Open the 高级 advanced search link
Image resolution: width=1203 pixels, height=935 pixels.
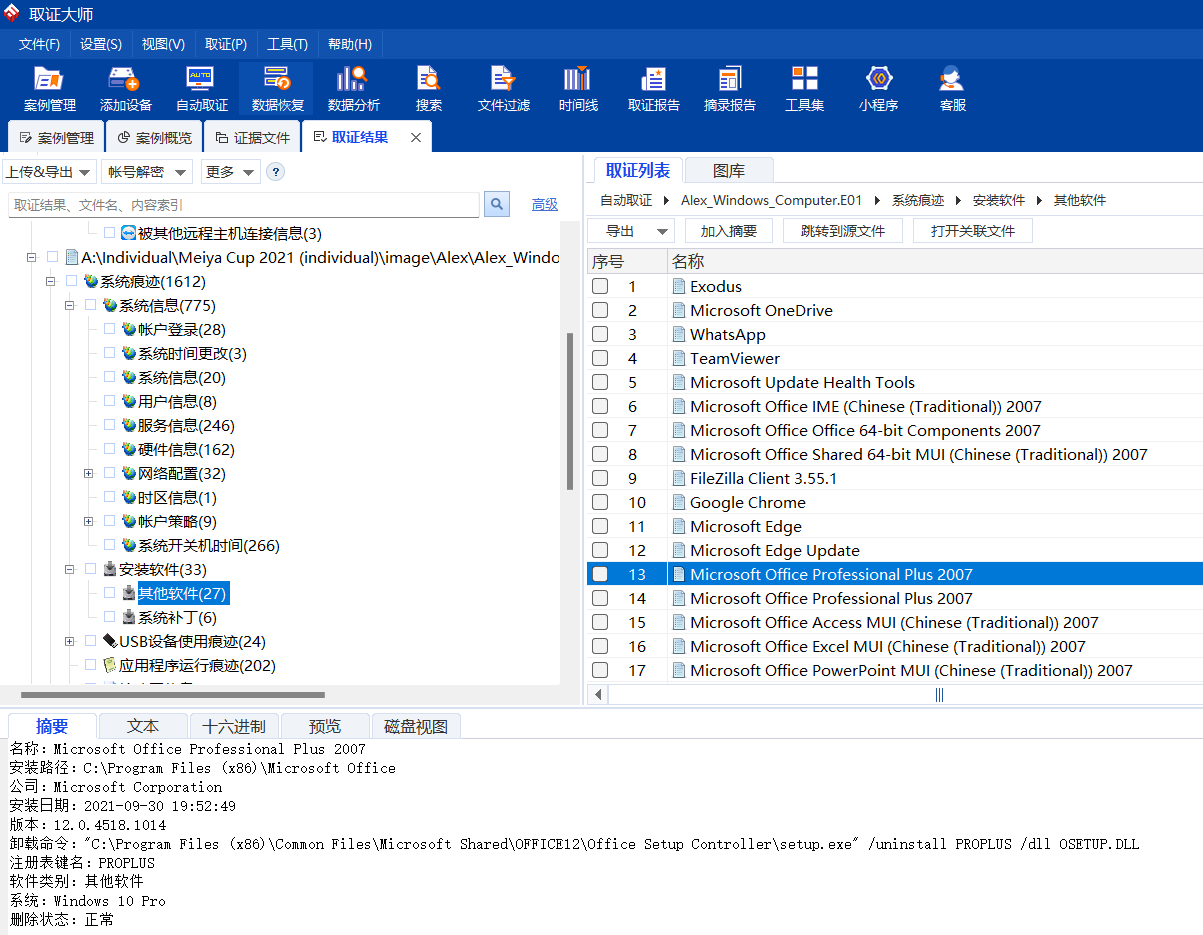545,204
